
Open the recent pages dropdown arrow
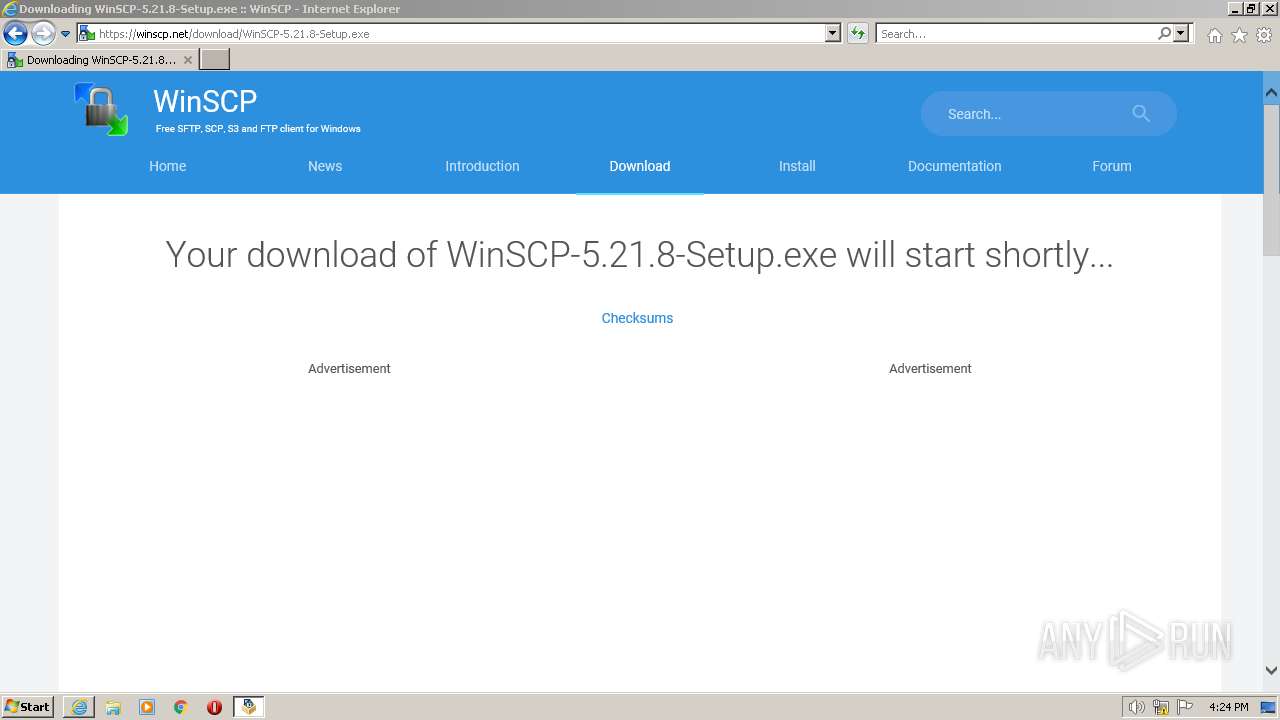pyautogui.click(x=66, y=34)
